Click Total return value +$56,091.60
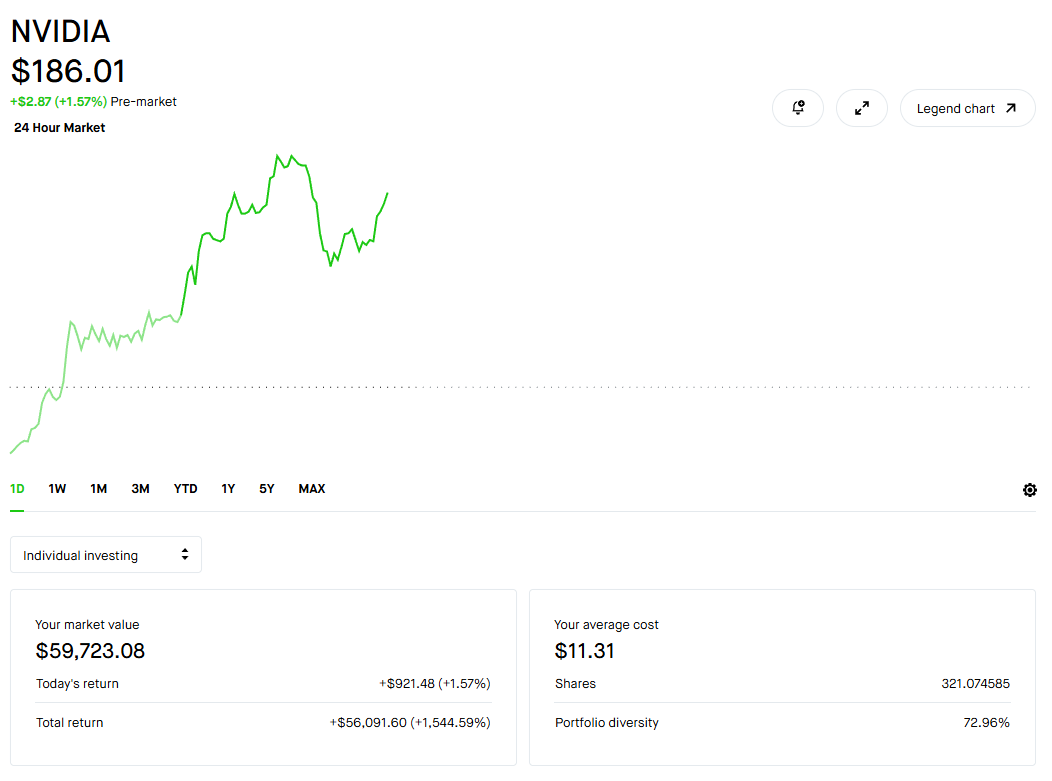Image resolution: width=1052 pixels, height=781 pixels. point(410,723)
